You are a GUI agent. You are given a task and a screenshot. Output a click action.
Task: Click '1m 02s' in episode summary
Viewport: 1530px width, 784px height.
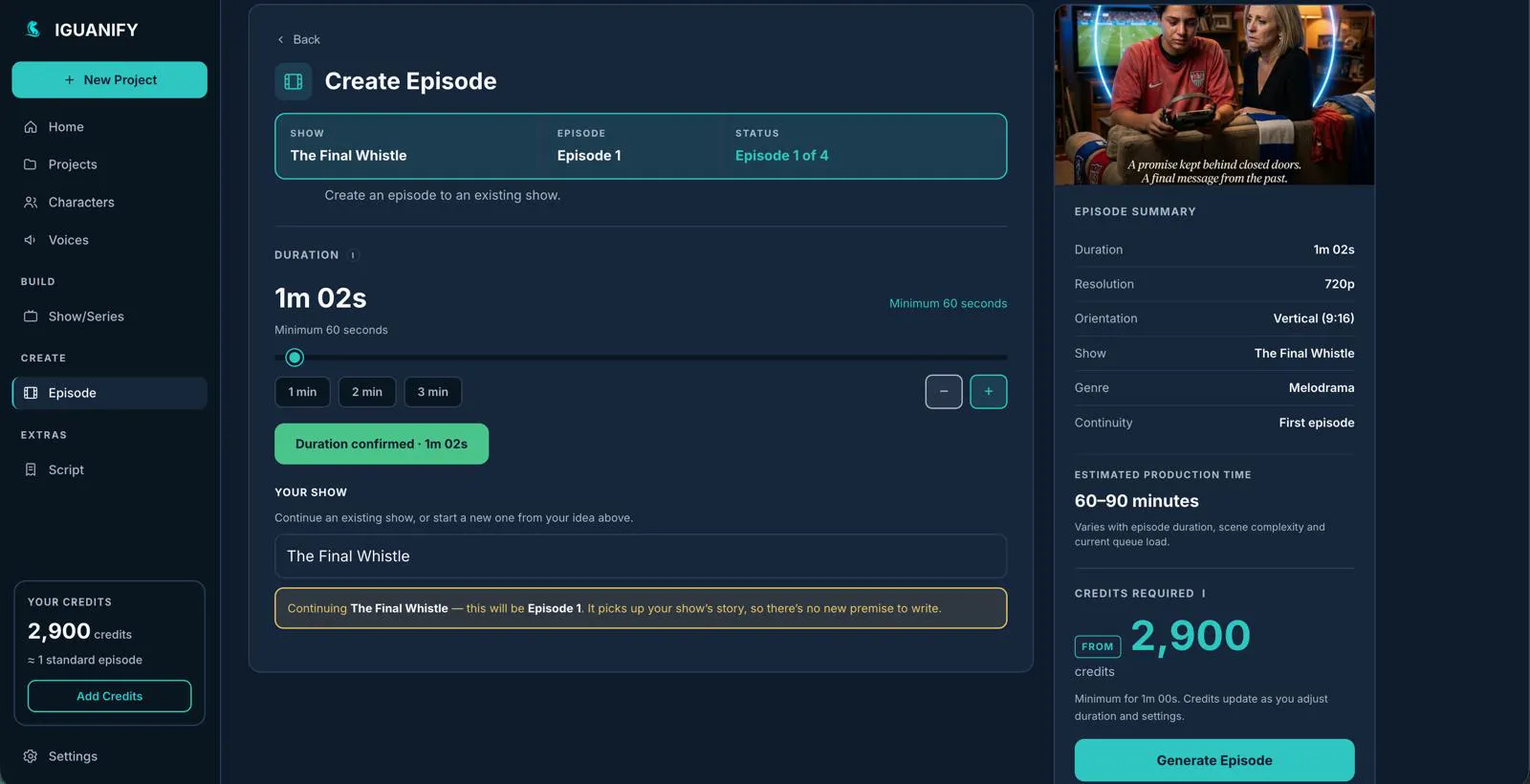pos(1333,250)
